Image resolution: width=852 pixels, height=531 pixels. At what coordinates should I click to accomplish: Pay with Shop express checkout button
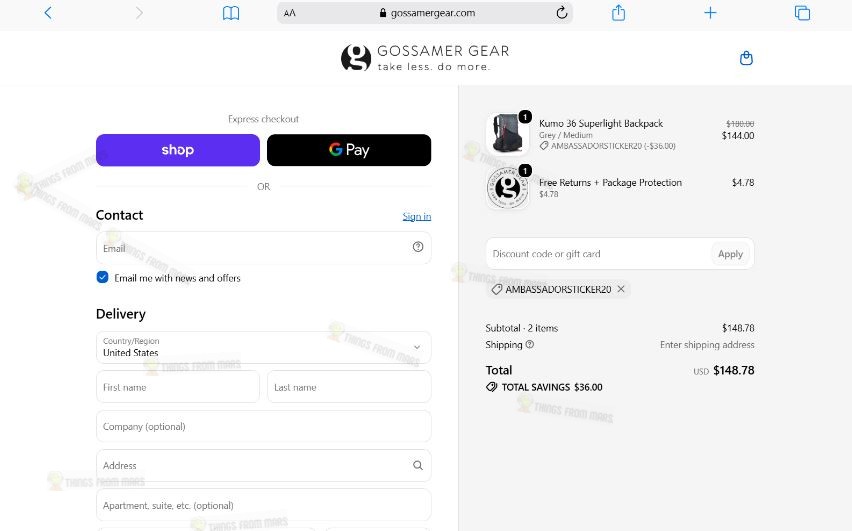pyautogui.click(x=178, y=150)
